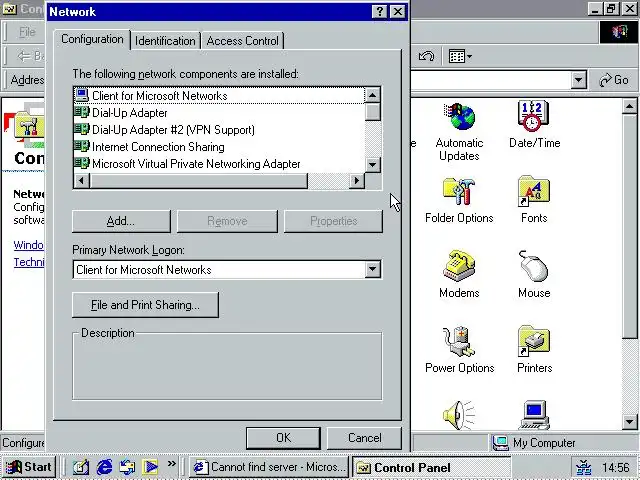The width and height of the screenshot is (640, 480).
Task: Click the Control Panel taskbar button
Action: click(432, 467)
